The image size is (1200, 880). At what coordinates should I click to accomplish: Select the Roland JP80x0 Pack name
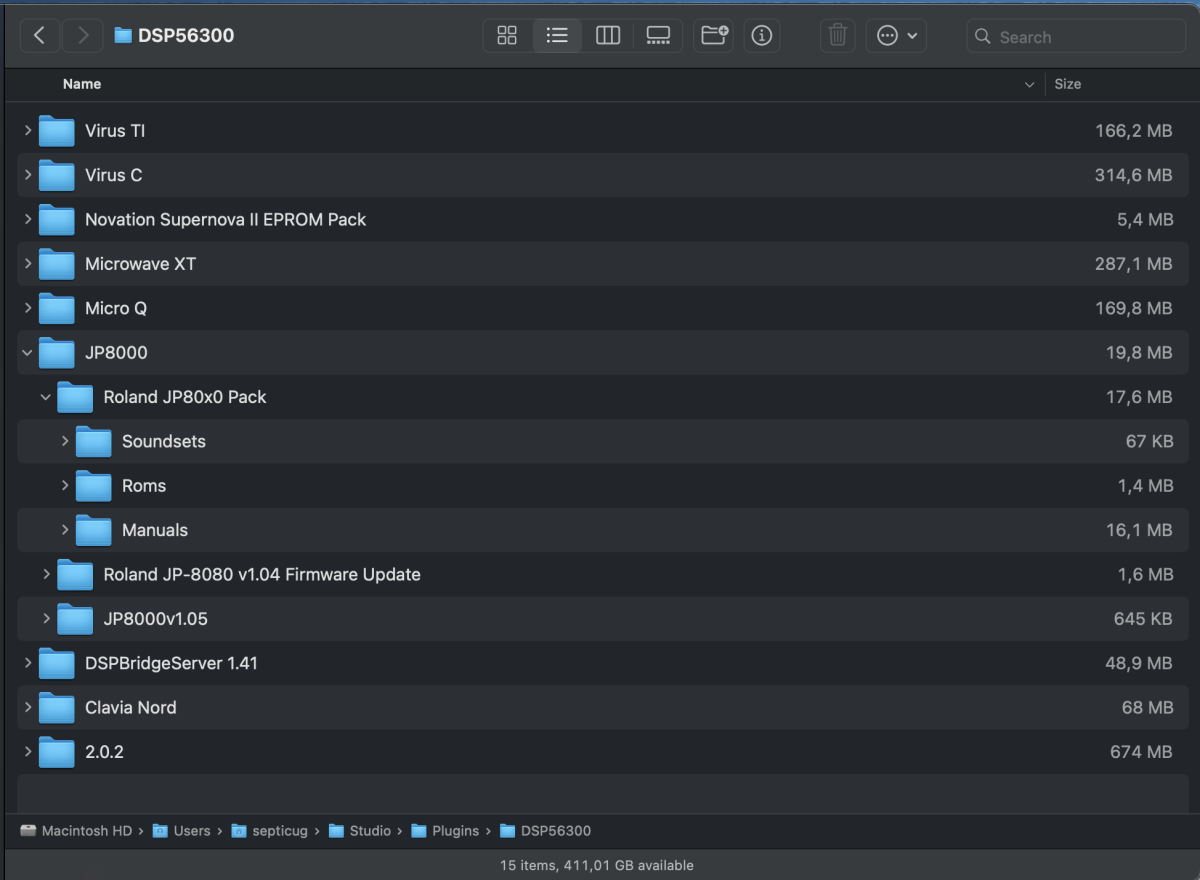pos(185,397)
